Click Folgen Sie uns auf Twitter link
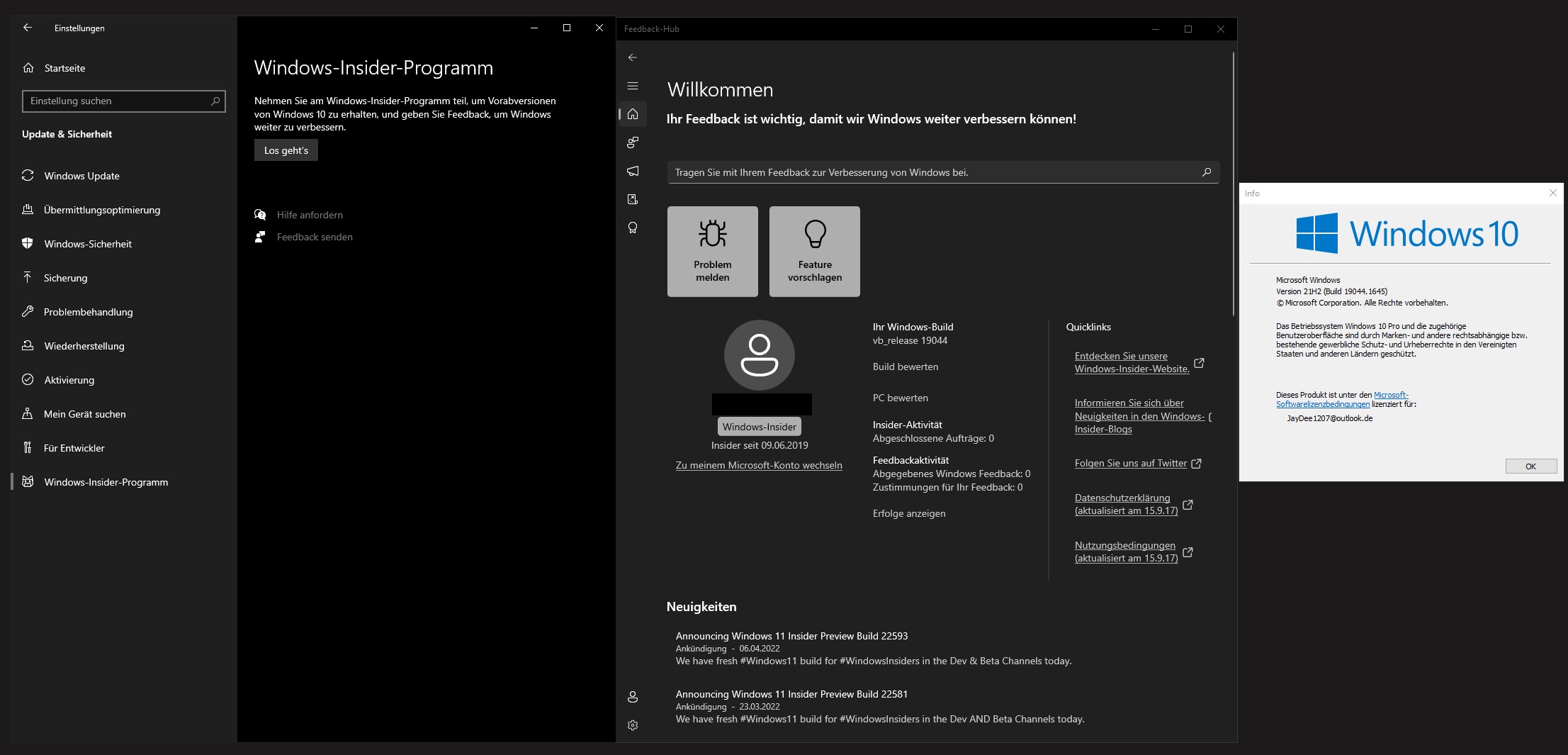This screenshot has height=755, width=1568. (x=1131, y=463)
